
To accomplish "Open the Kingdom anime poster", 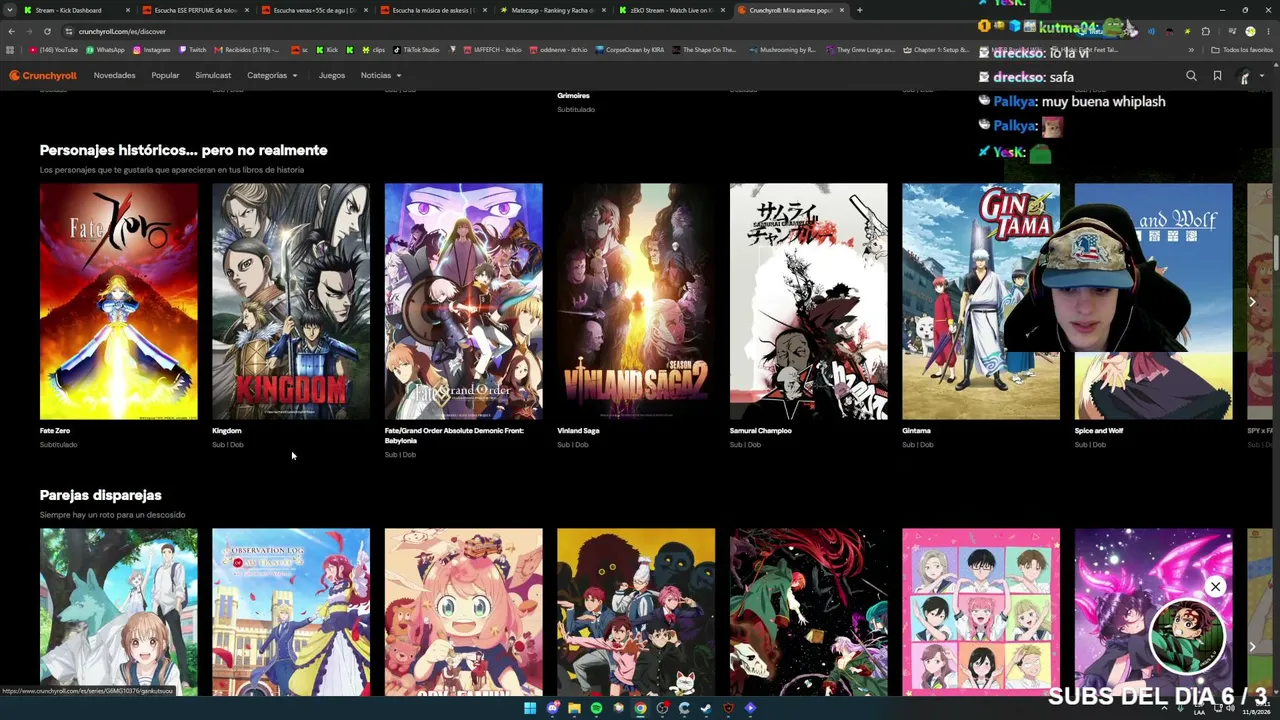I will [x=291, y=301].
